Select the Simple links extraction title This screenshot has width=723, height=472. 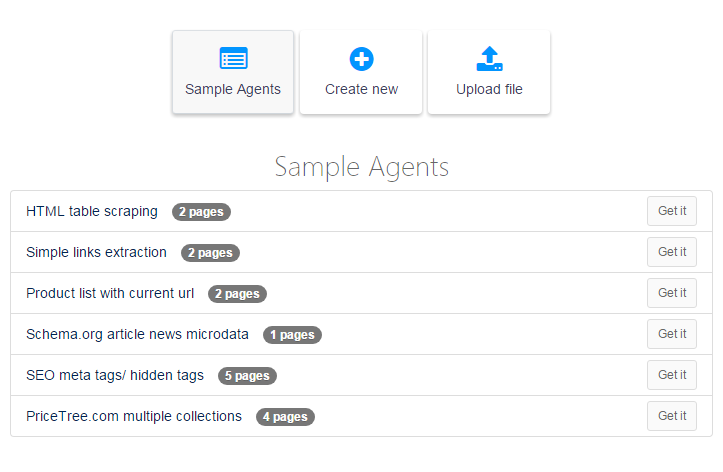96,253
